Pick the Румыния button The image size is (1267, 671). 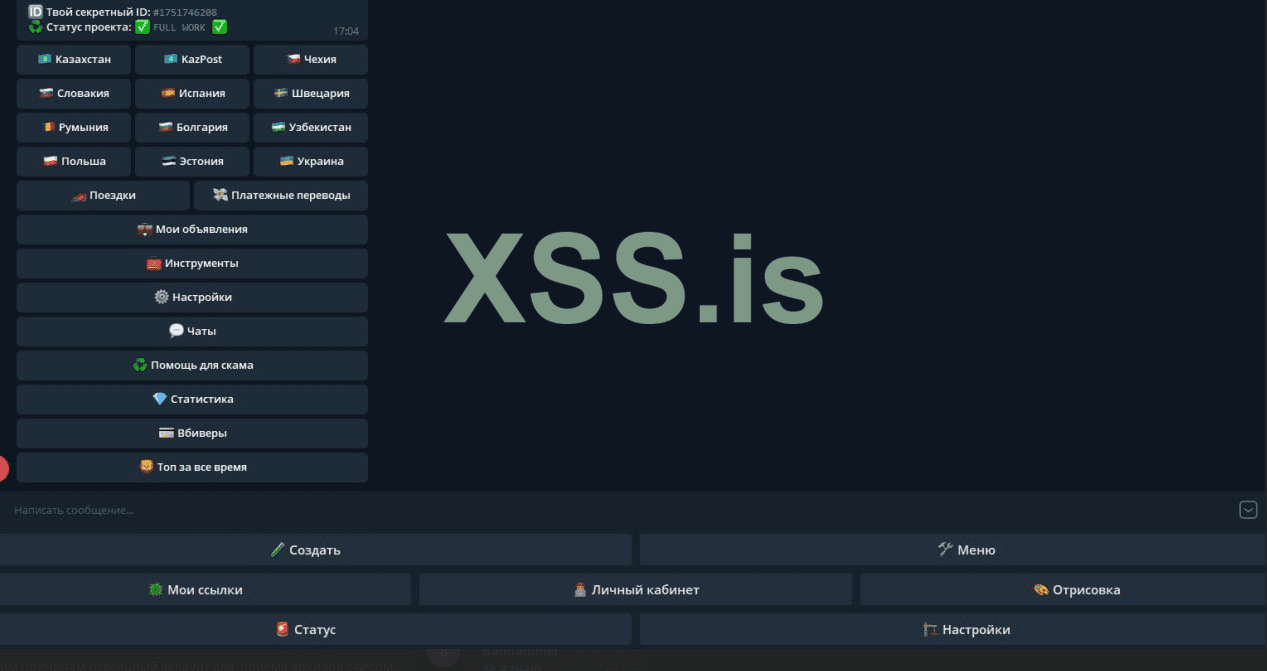[x=75, y=128]
